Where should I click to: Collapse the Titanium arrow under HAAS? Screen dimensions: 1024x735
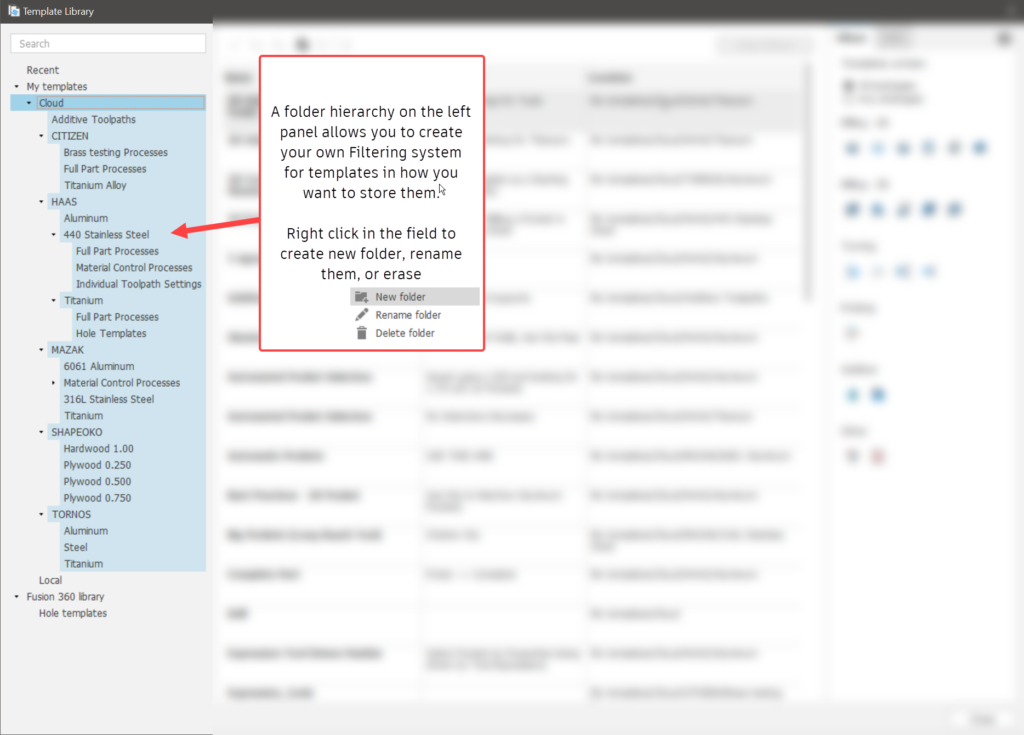(x=54, y=301)
